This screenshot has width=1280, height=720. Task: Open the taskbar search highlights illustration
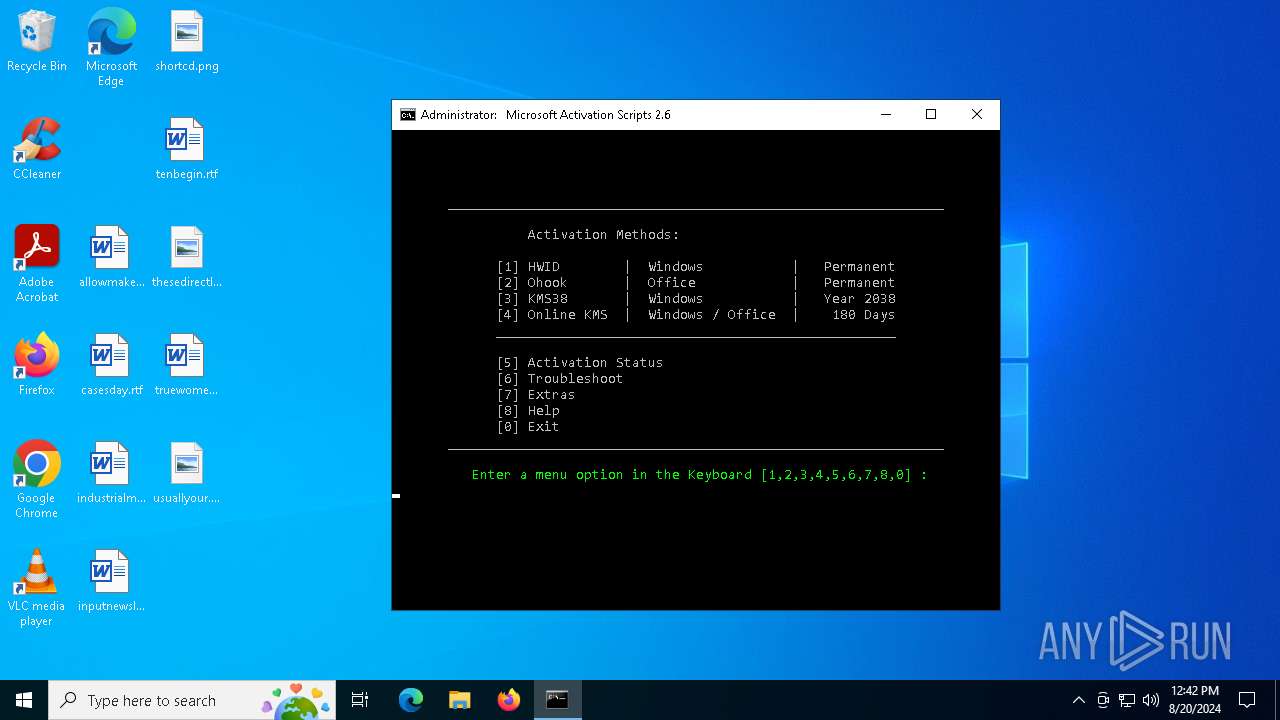pyautogui.click(x=296, y=700)
